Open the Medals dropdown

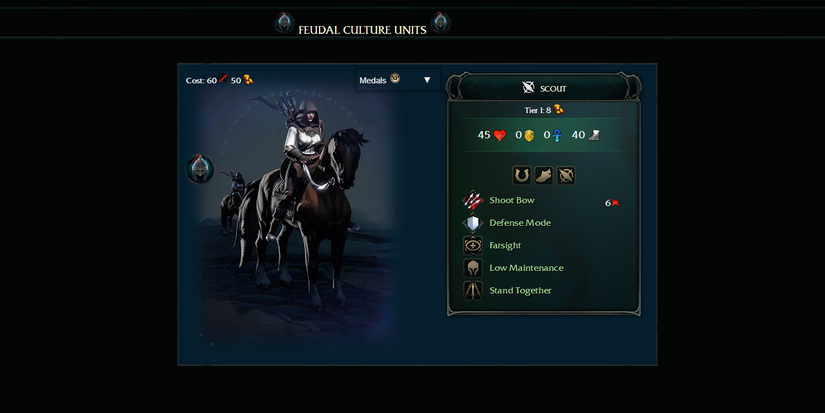coord(398,80)
